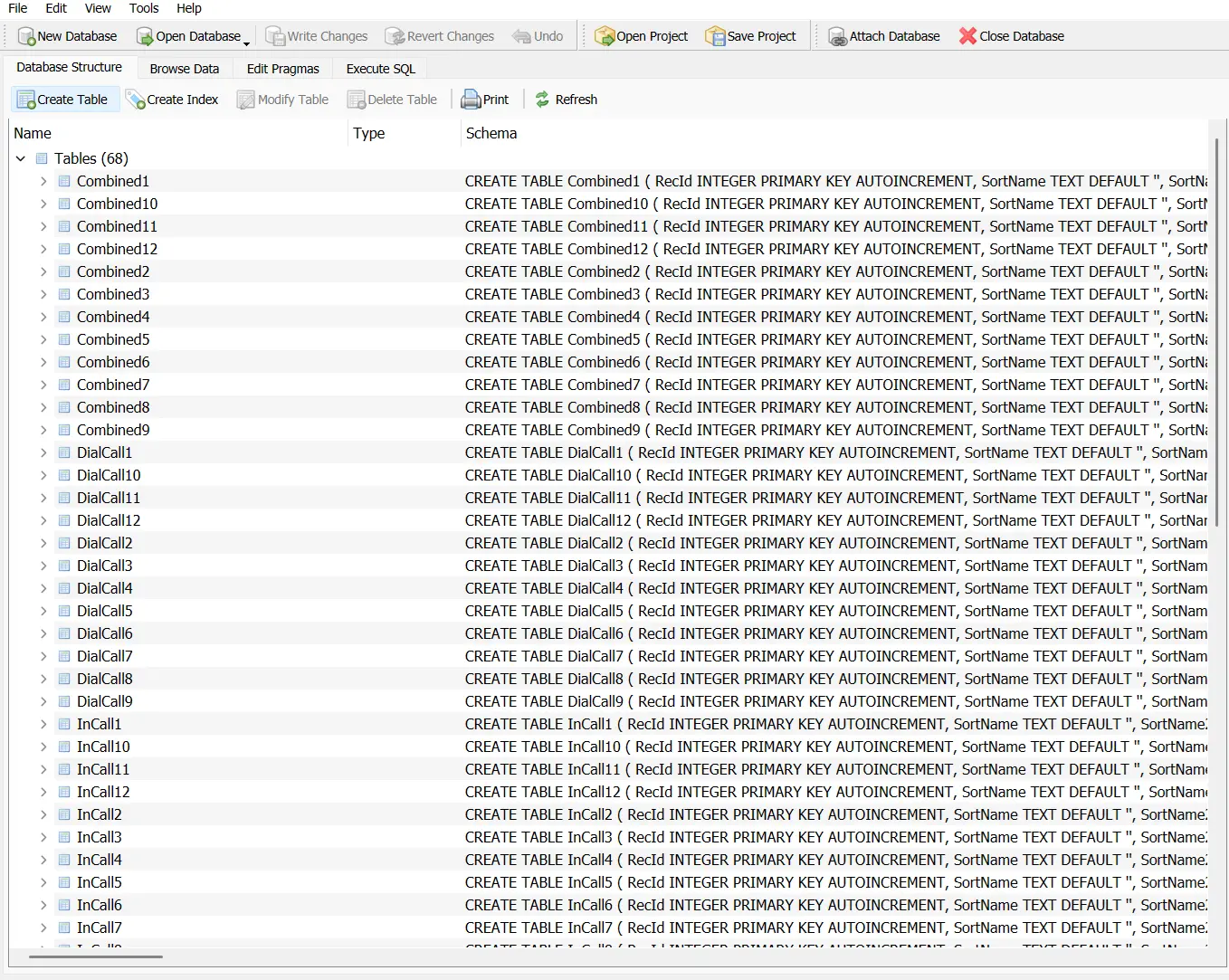Click the table icon beside DialCall4
The image size is (1229, 980).
64,588
